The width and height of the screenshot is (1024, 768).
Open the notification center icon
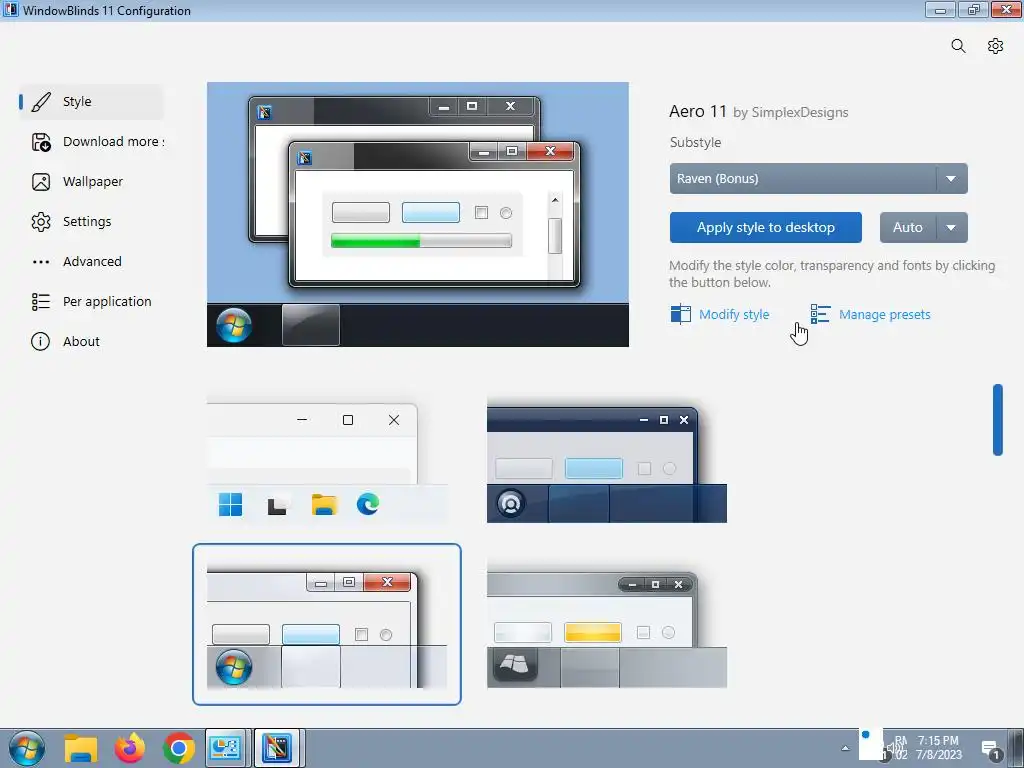click(991, 750)
